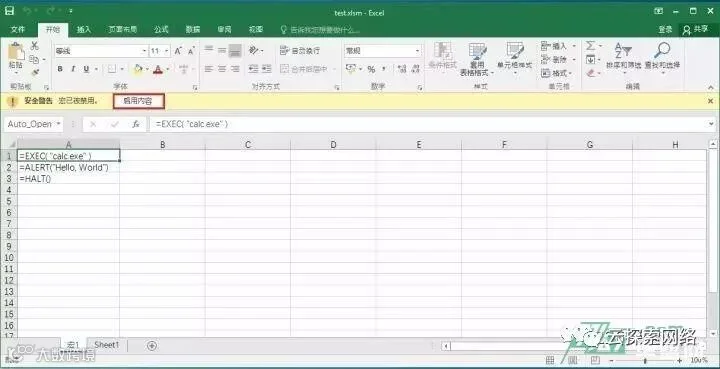
Task: Open the File tab
Action: [x=17, y=29]
